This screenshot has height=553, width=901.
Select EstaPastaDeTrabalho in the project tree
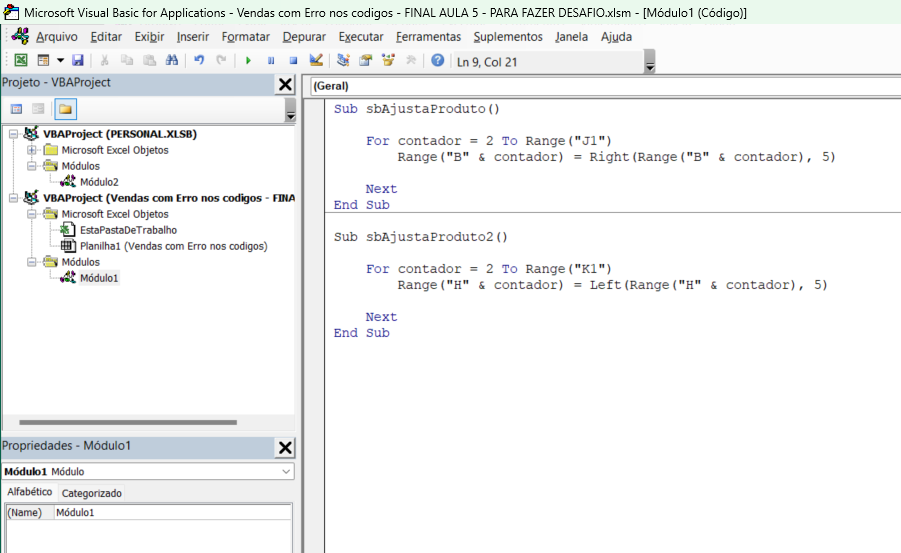tap(128, 230)
